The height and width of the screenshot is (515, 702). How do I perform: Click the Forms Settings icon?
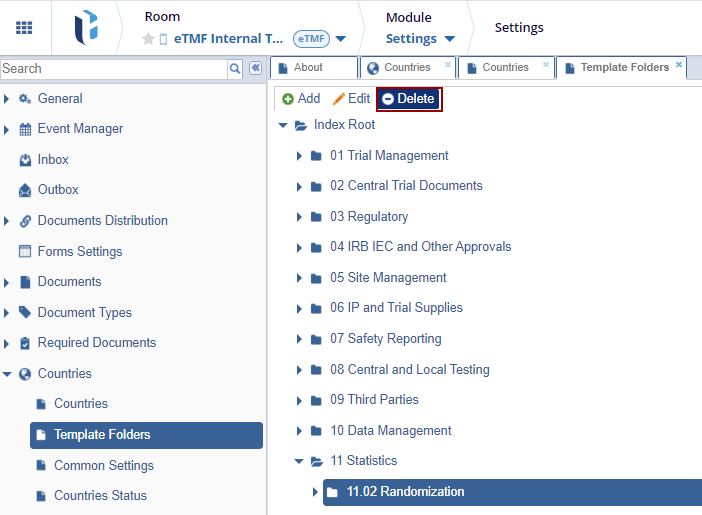coord(26,252)
